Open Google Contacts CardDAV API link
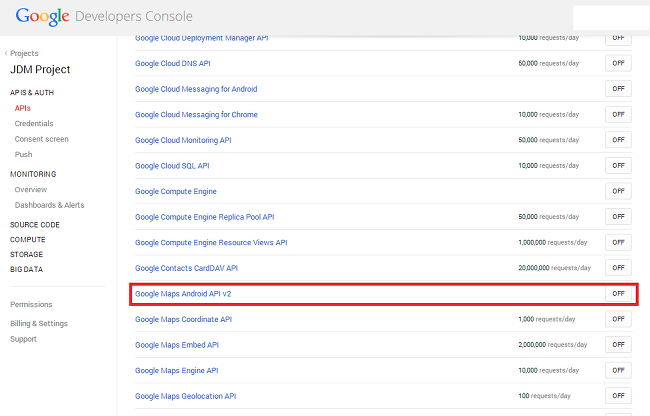Screen dimensions: 650x416 point(186,268)
